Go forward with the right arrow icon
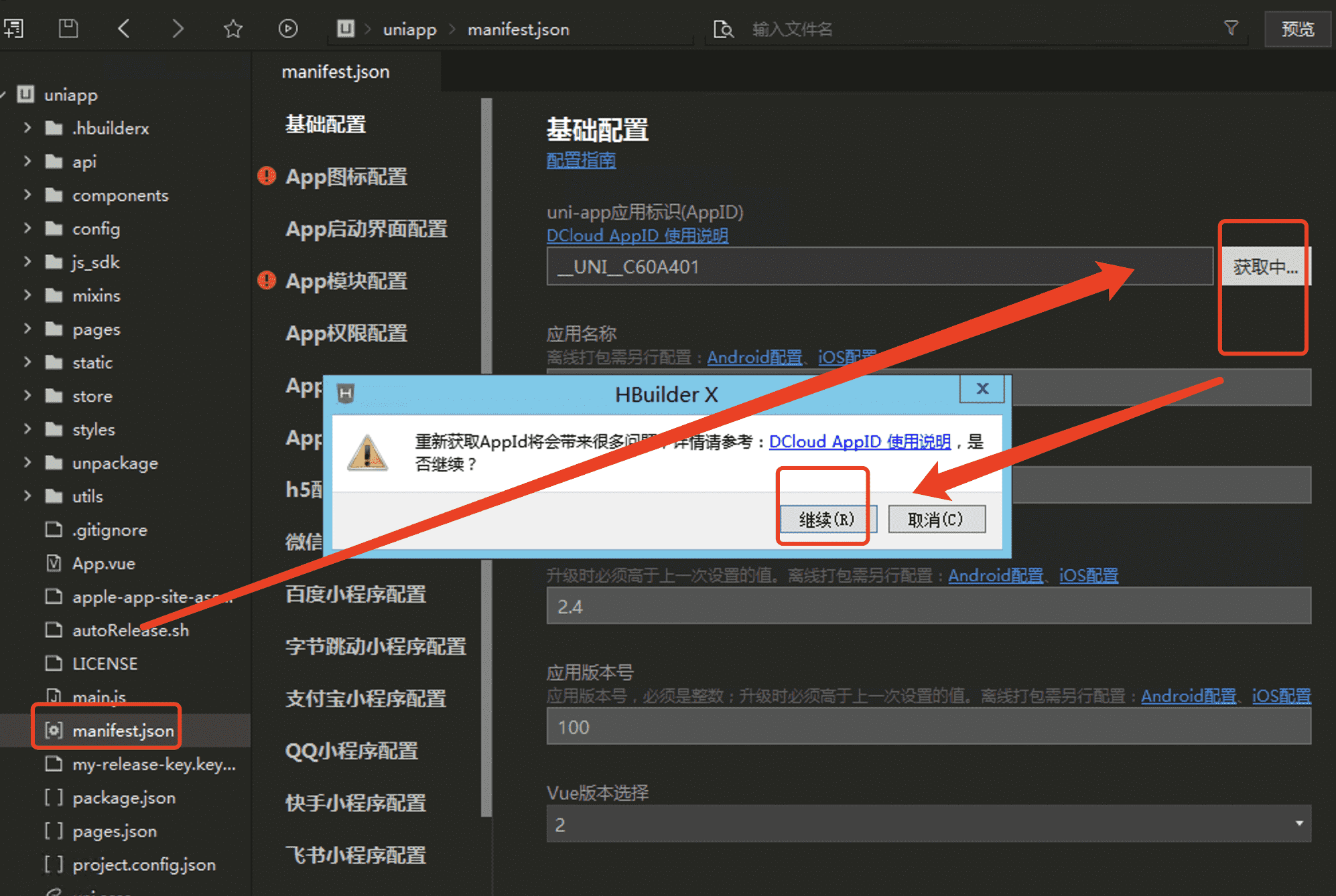 (x=178, y=29)
